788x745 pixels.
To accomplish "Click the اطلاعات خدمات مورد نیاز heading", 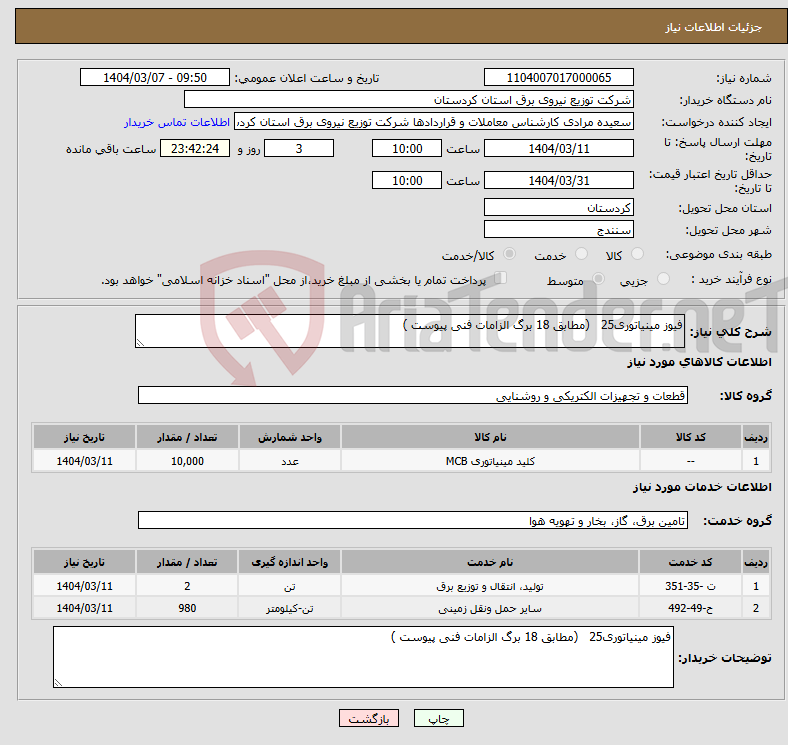I will click(702, 487).
